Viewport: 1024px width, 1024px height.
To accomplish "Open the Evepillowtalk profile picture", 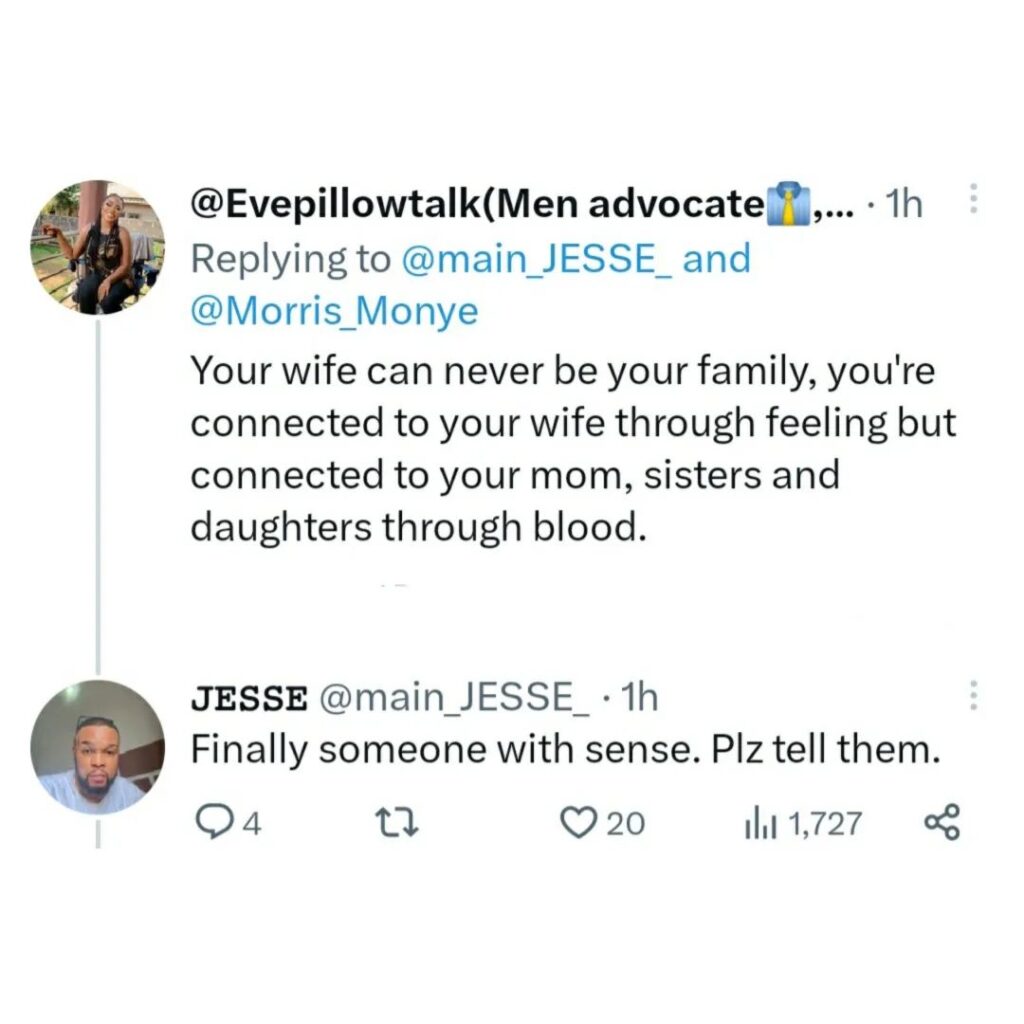I will click(97, 247).
